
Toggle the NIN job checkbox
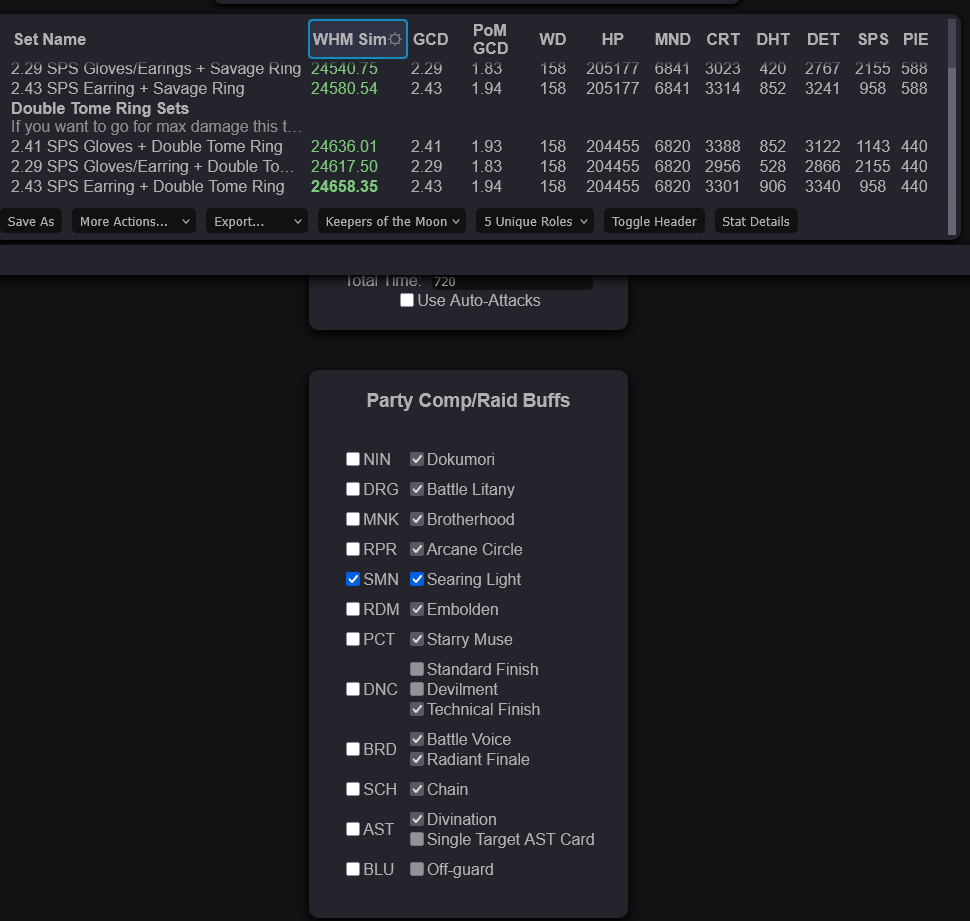point(353,459)
